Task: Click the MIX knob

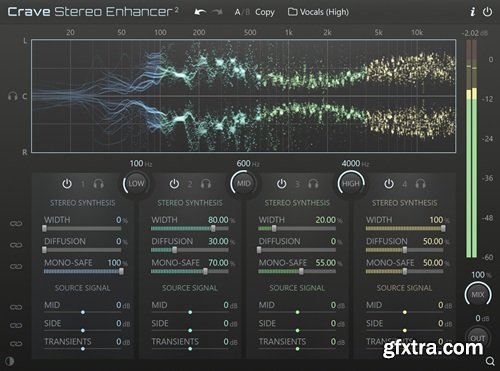Action: 478,295
